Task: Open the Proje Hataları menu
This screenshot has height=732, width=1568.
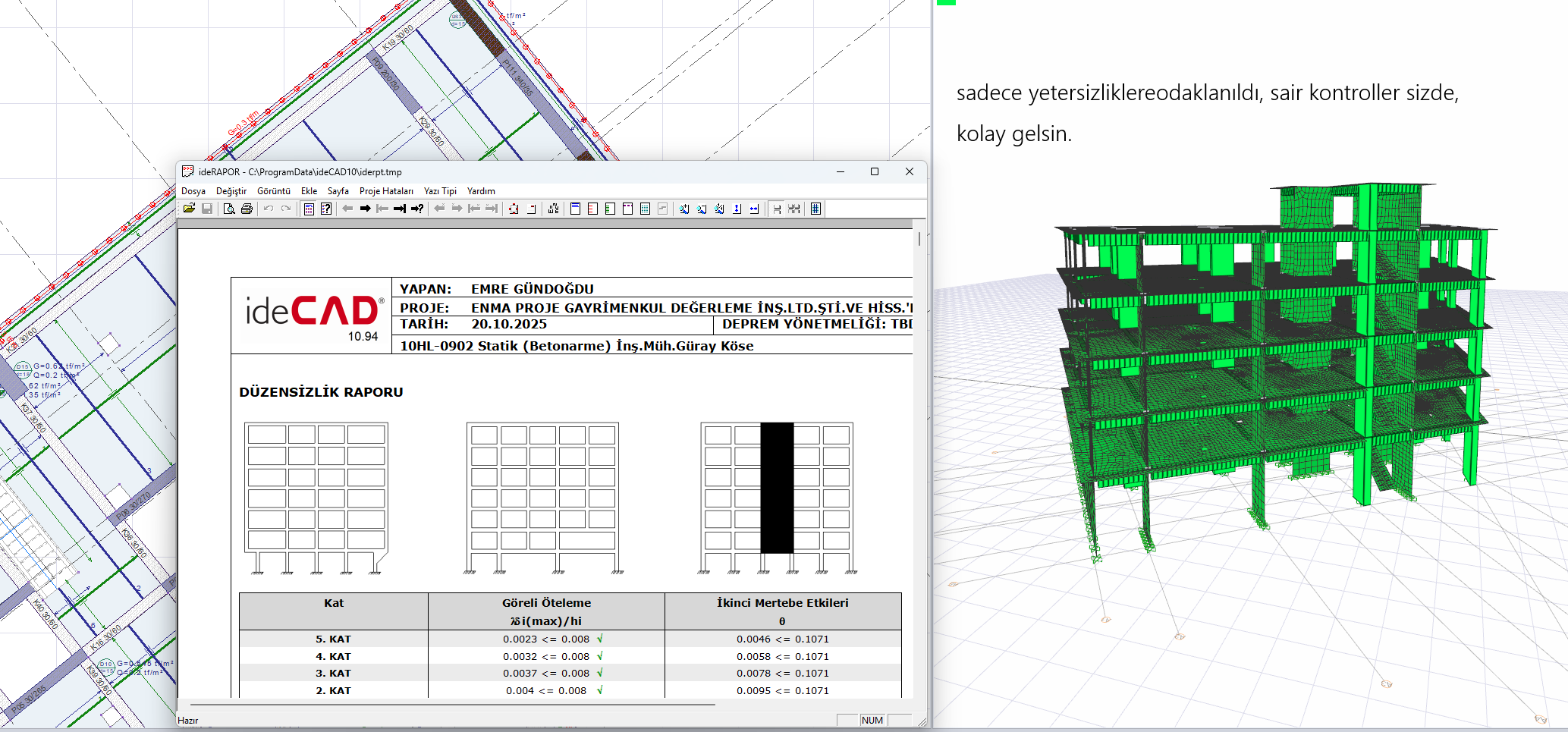Action: [x=386, y=191]
